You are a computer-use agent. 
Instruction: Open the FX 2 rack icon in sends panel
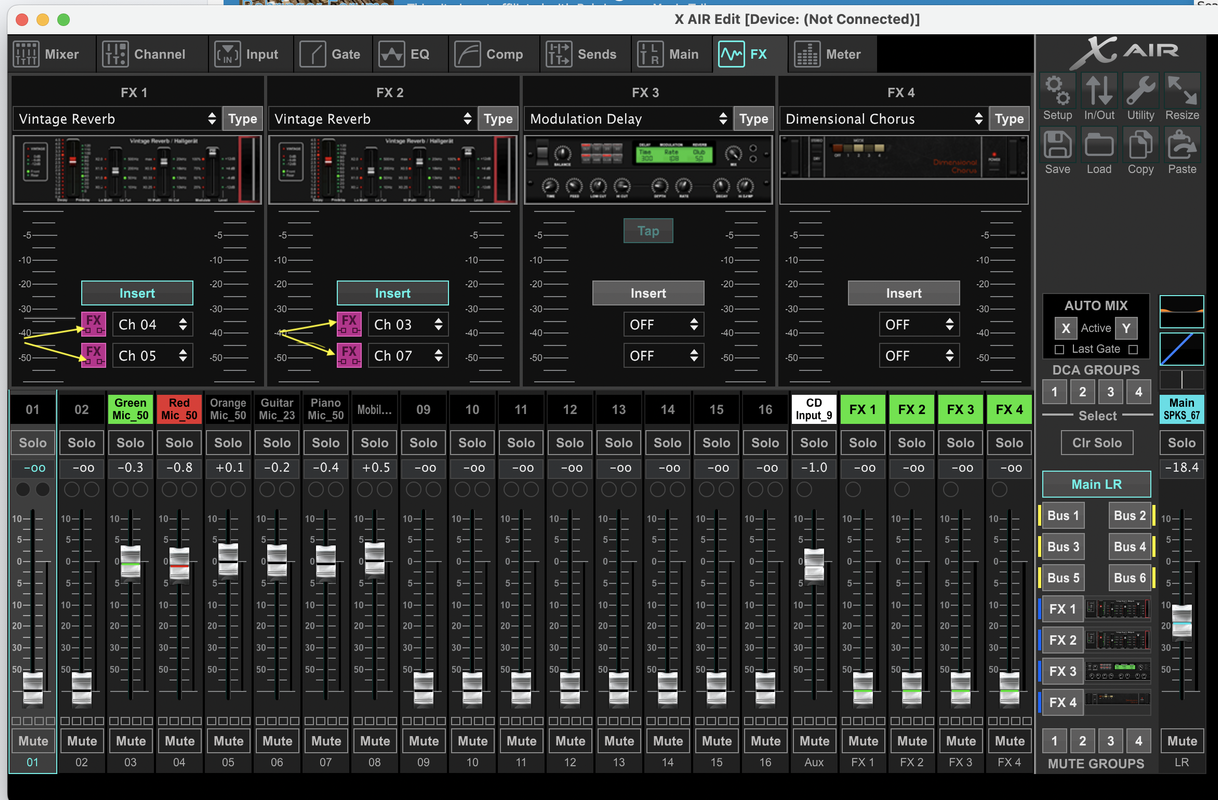(x=1117, y=640)
